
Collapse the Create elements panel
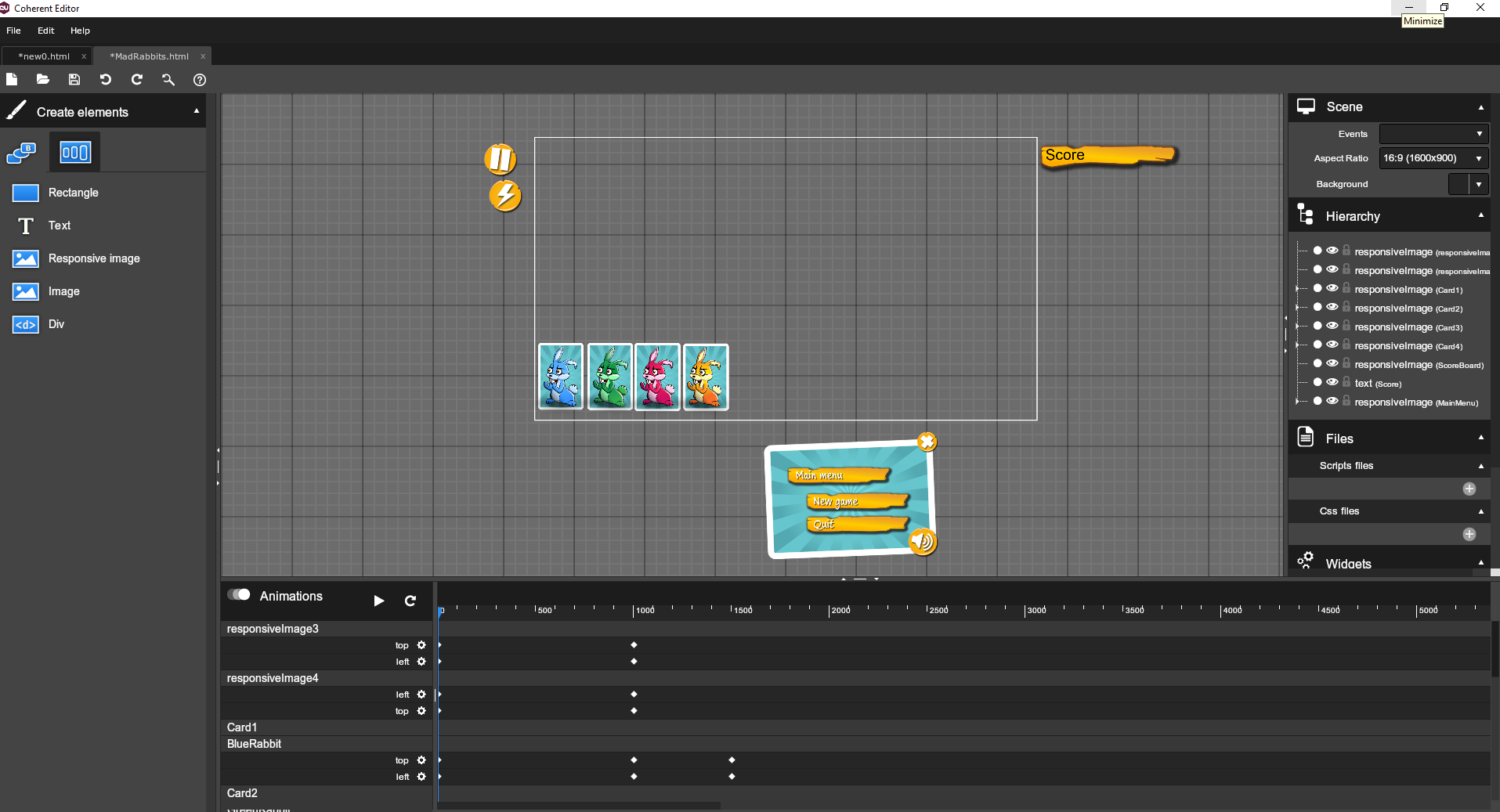(197, 111)
